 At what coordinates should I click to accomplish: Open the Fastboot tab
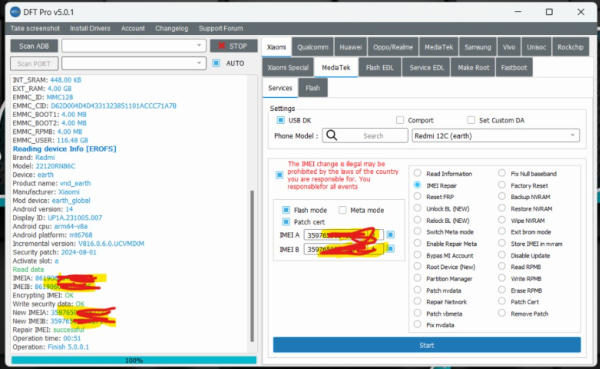click(x=514, y=67)
